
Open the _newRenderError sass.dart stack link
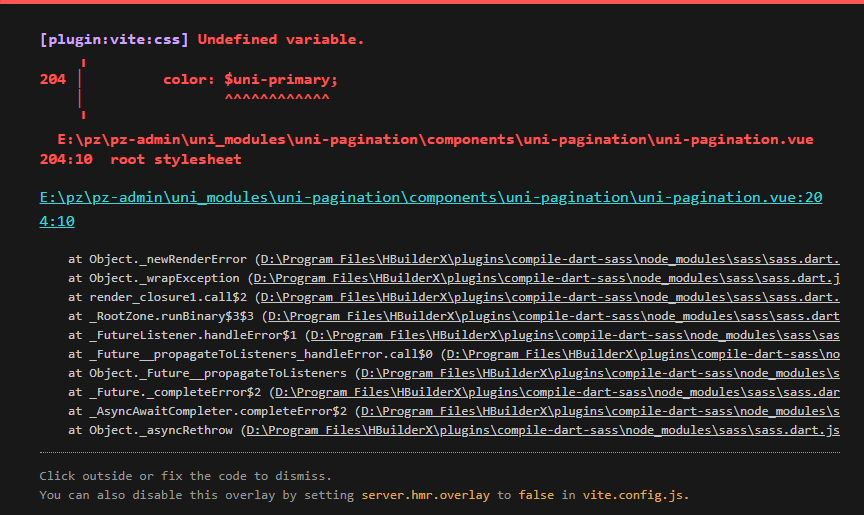[550, 259]
